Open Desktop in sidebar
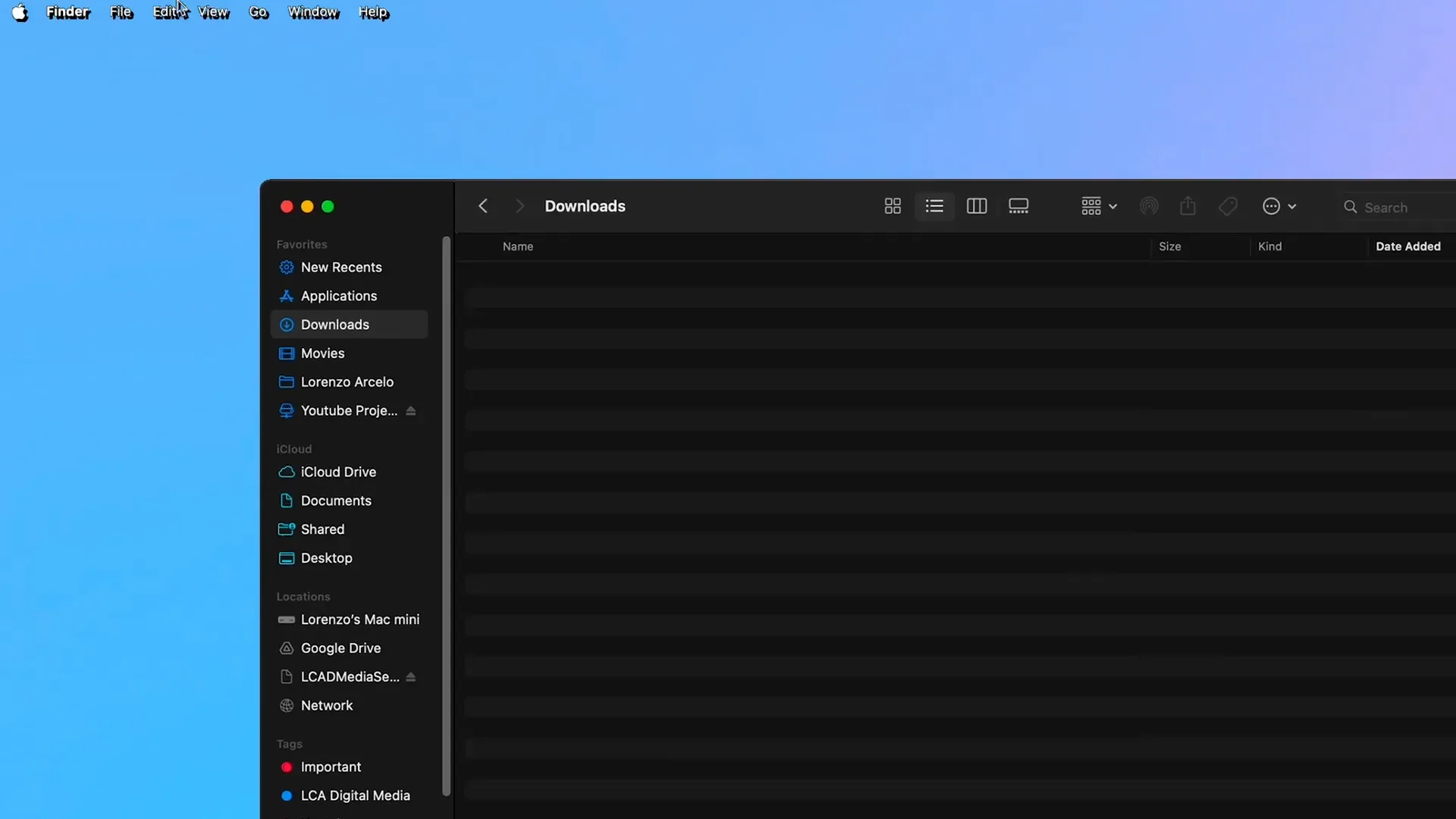 [x=350, y=558]
